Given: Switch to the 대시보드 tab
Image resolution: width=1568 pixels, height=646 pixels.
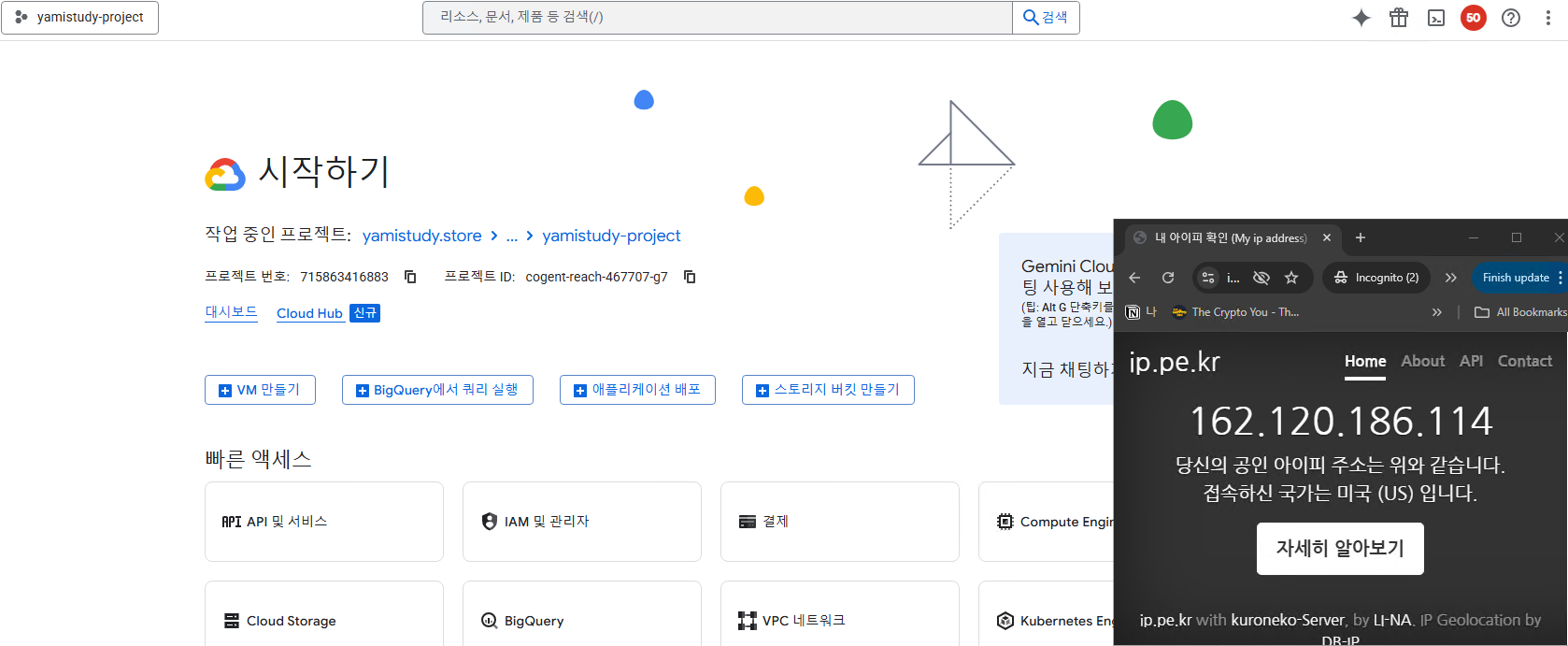Looking at the screenshot, I should (x=231, y=312).
